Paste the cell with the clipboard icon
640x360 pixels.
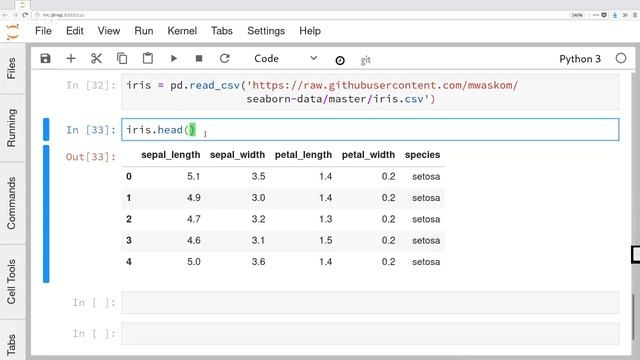[x=148, y=58]
